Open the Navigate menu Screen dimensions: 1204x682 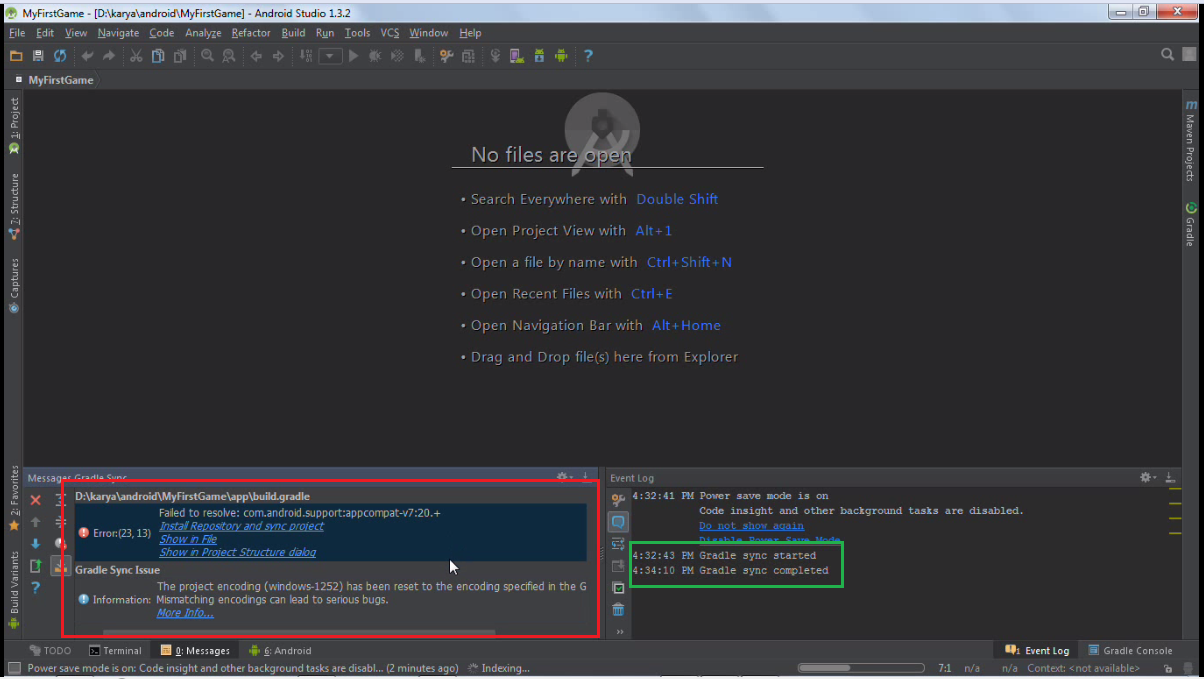tap(118, 33)
